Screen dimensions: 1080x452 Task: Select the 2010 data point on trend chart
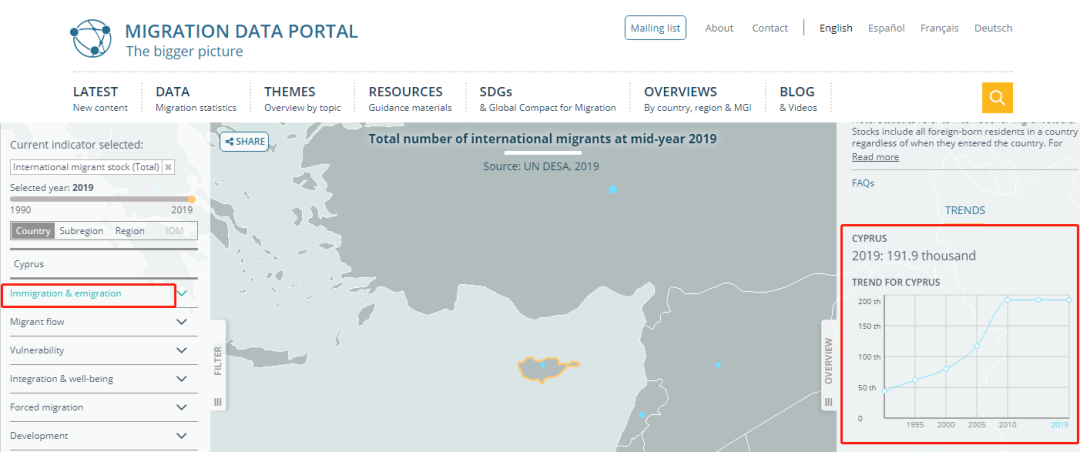tap(1008, 299)
